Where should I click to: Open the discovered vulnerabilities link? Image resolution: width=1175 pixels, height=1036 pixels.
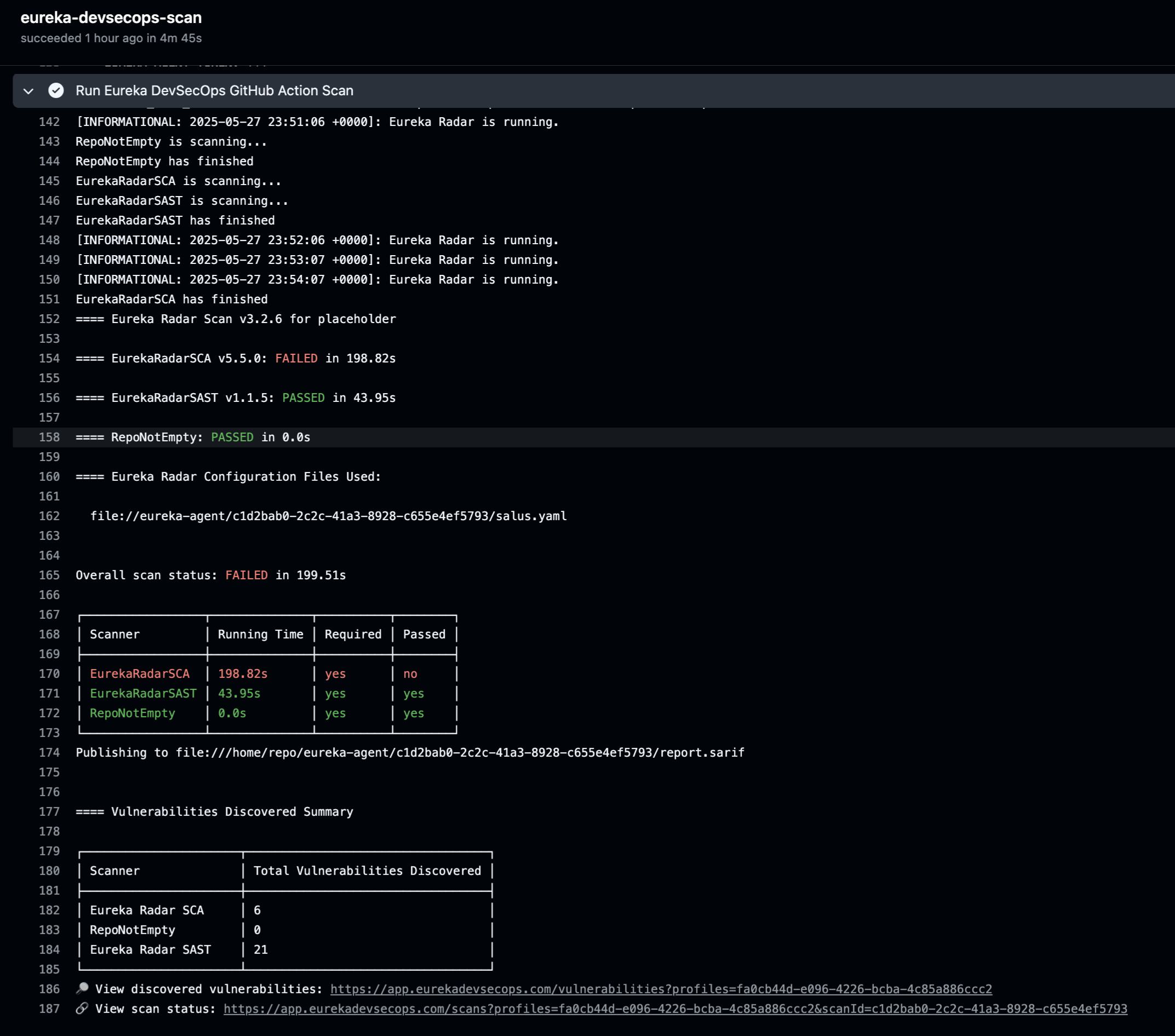tap(661, 989)
